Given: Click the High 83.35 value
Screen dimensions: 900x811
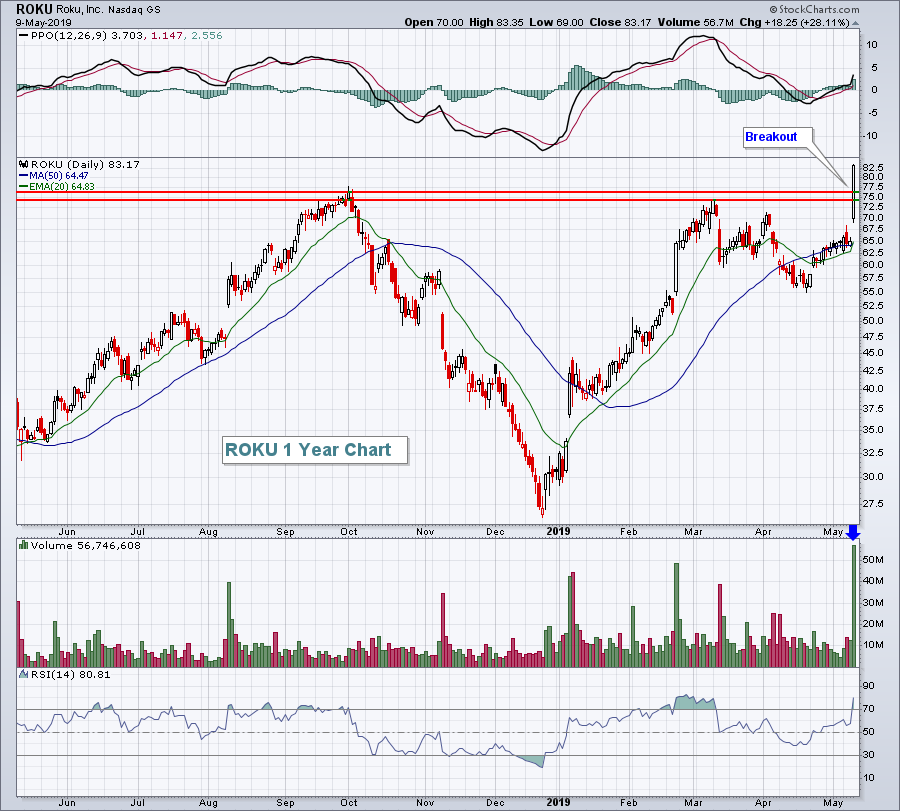Looking at the screenshot, I should tap(496, 22).
